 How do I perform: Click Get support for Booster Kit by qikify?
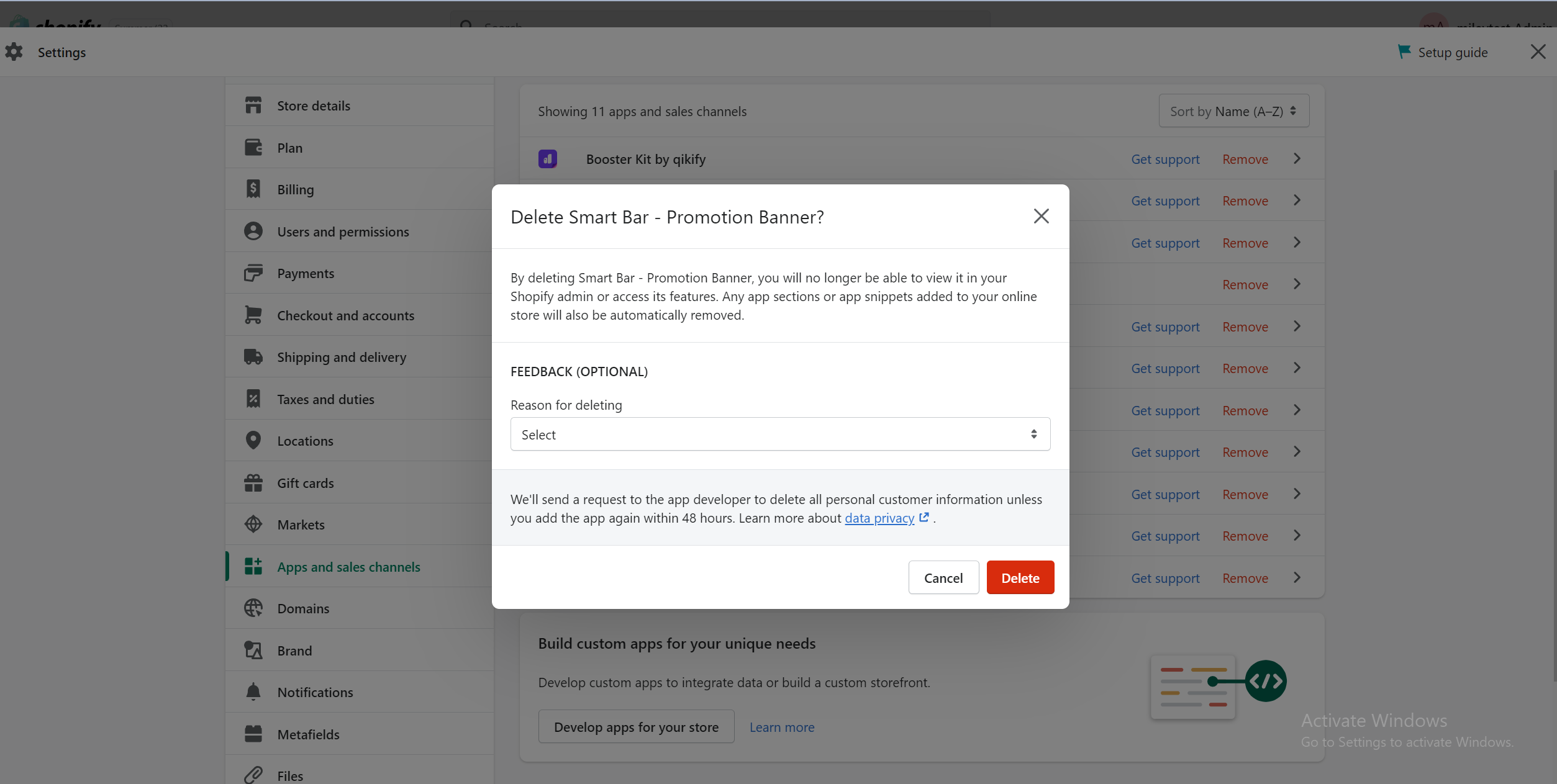(x=1165, y=159)
